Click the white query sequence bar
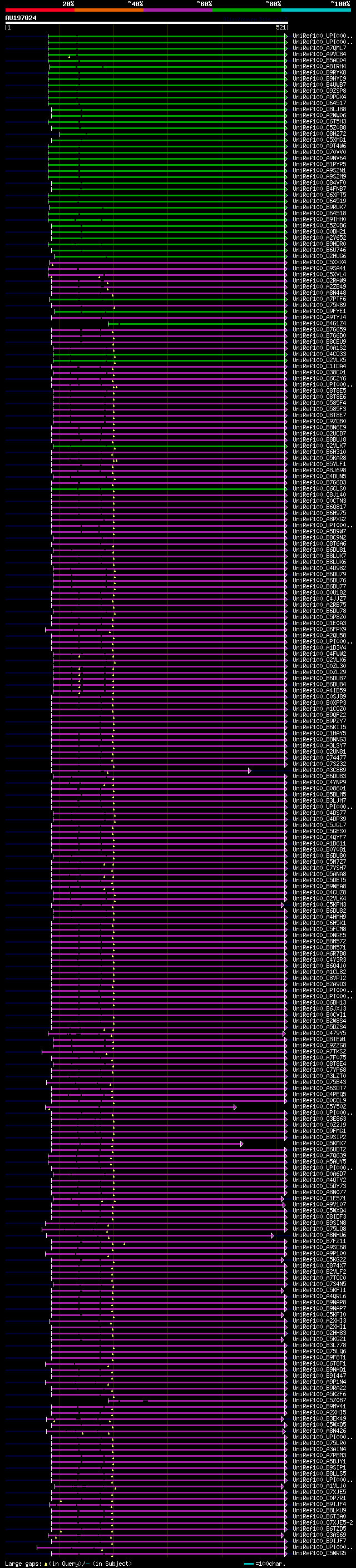The image size is (356, 1568). pyautogui.click(x=147, y=23)
